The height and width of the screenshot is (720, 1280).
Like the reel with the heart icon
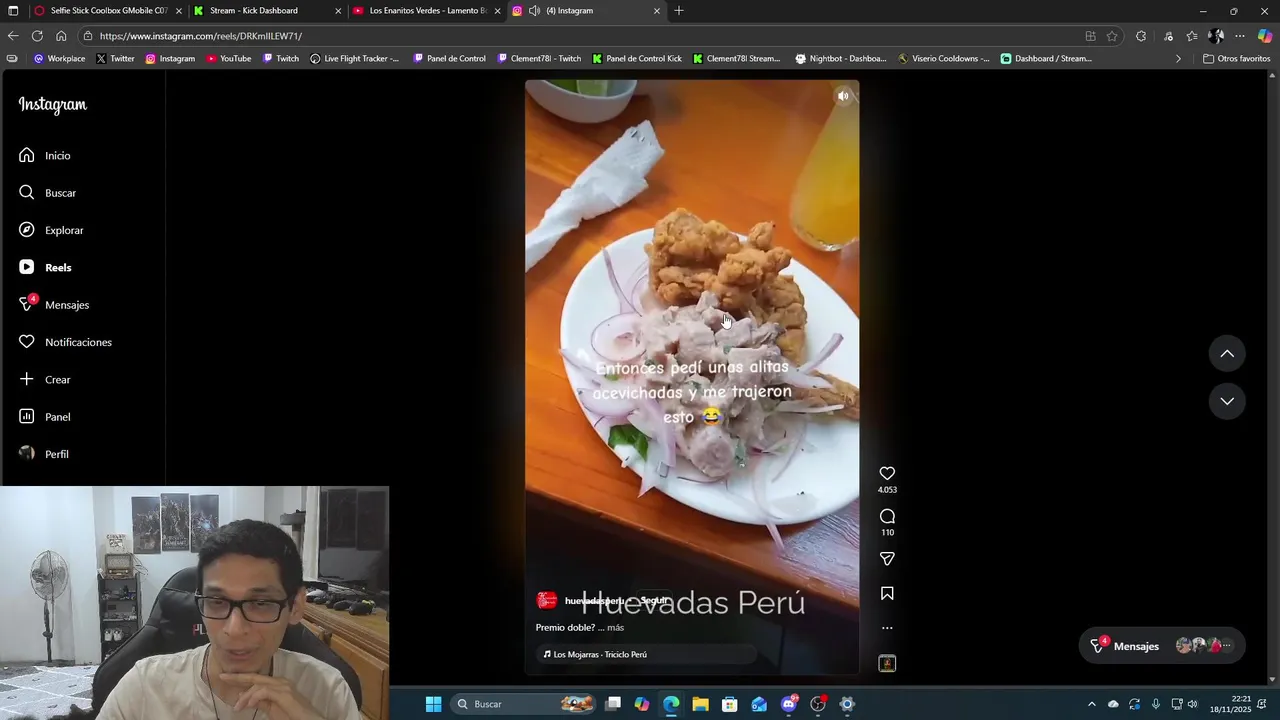887,473
